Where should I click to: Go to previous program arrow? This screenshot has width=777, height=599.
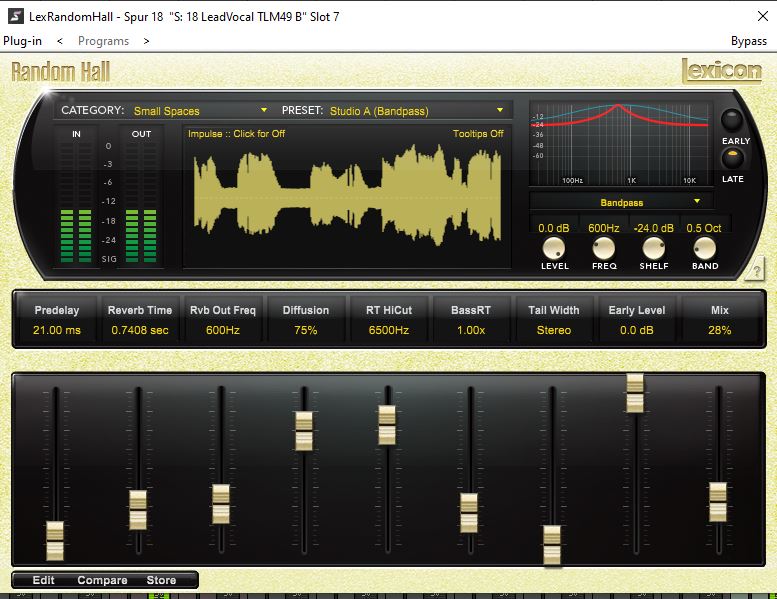point(60,41)
